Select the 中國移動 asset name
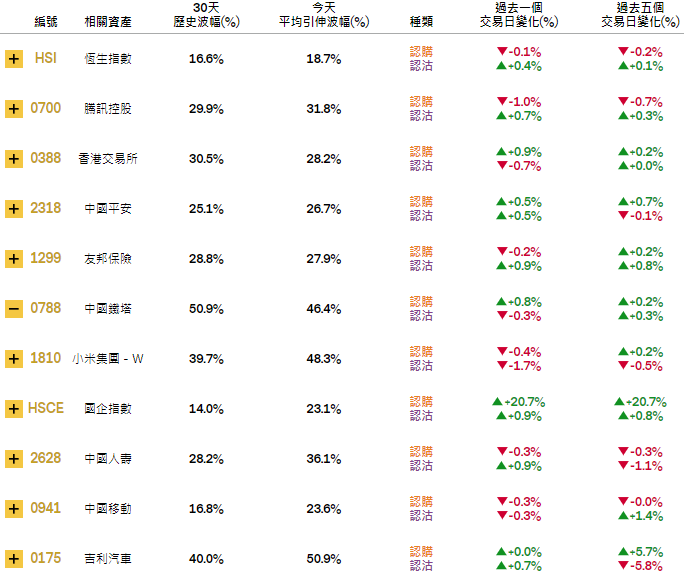 tap(108, 509)
